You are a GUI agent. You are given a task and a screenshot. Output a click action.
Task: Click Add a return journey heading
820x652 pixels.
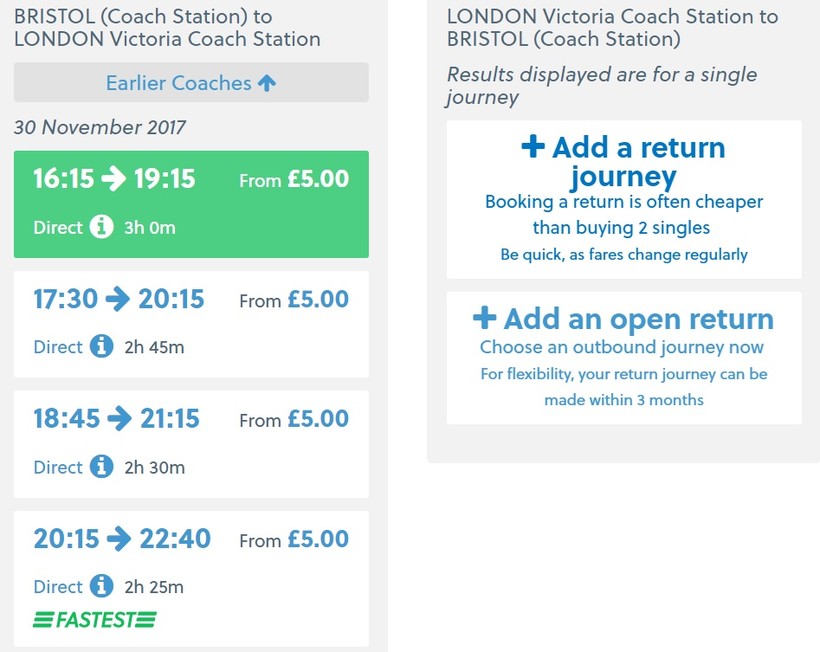click(x=638, y=162)
